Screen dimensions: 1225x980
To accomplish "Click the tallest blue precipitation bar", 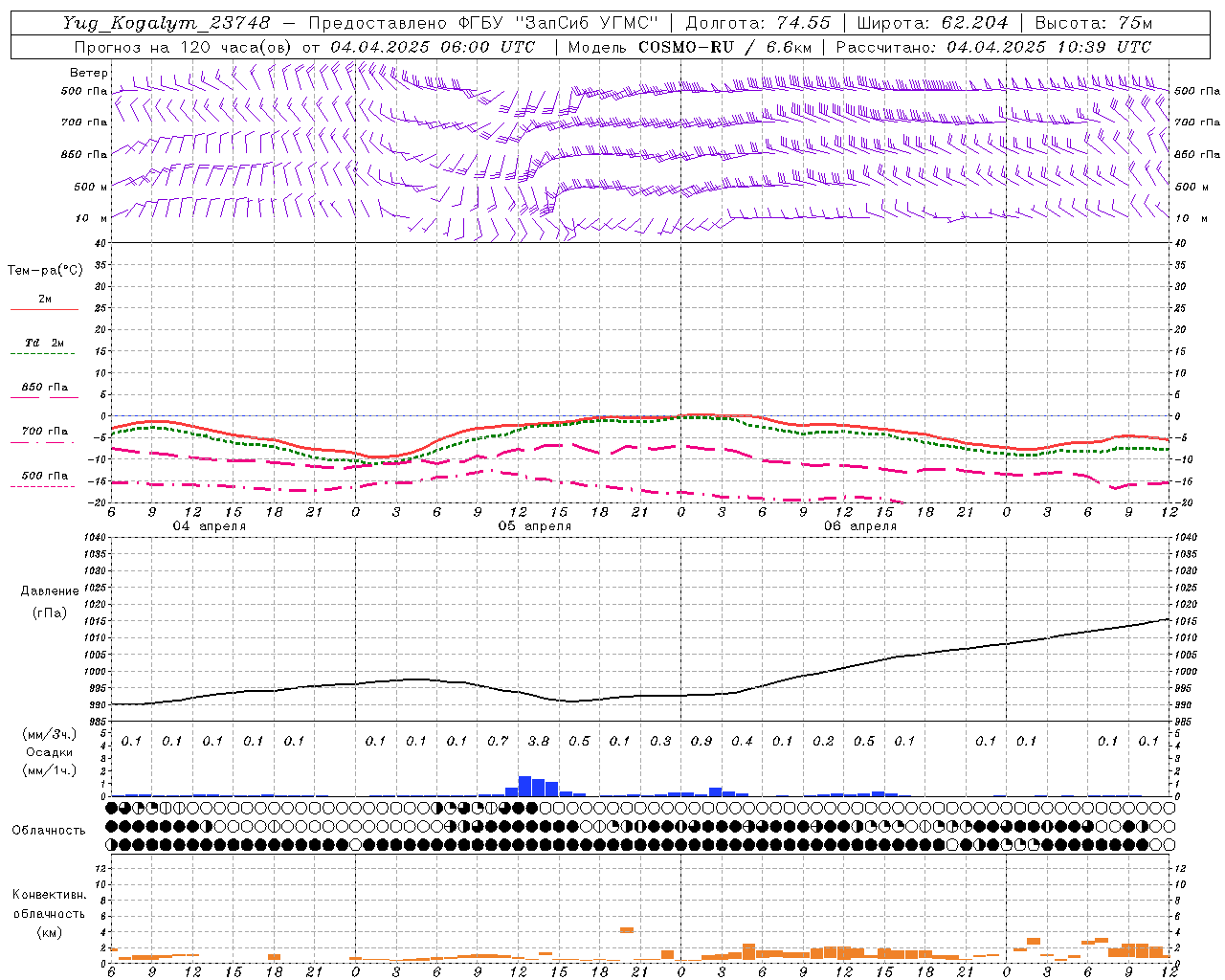I will [x=524, y=786].
